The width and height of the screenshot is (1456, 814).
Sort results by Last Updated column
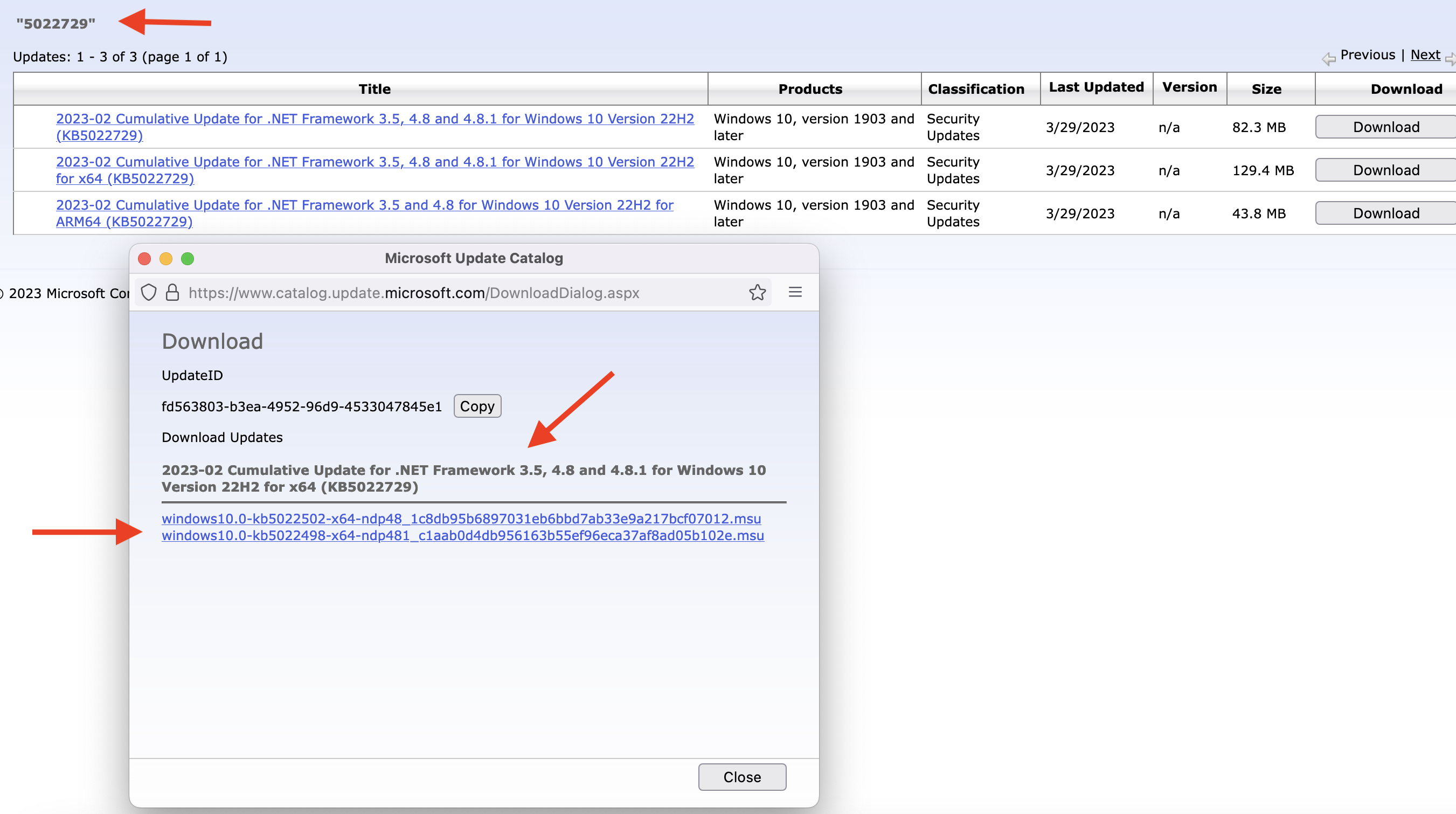(x=1096, y=87)
